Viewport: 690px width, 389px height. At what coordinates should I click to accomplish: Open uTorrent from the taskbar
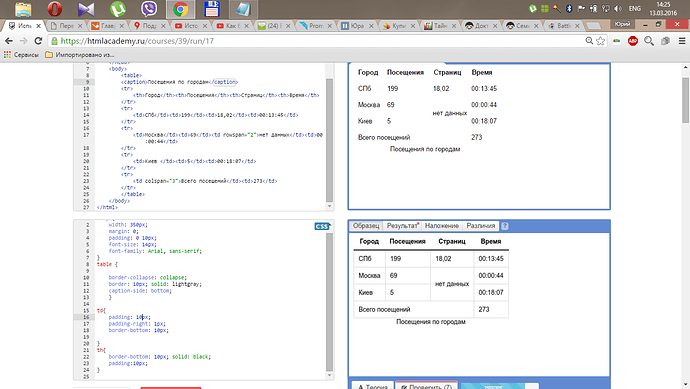pyautogui.click(x=117, y=9)
